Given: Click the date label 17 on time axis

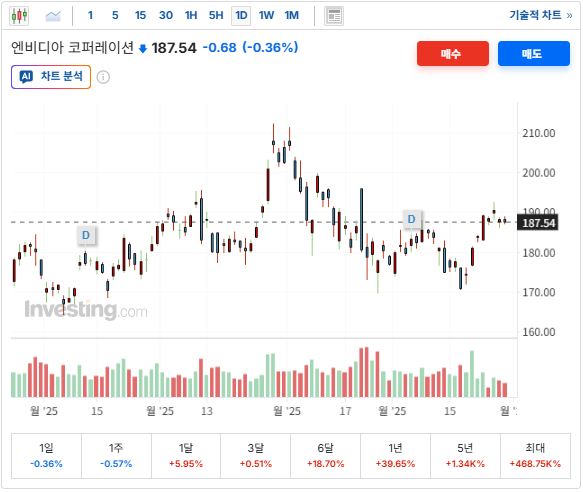Looking at the screenshot, I should click(345, 411).
